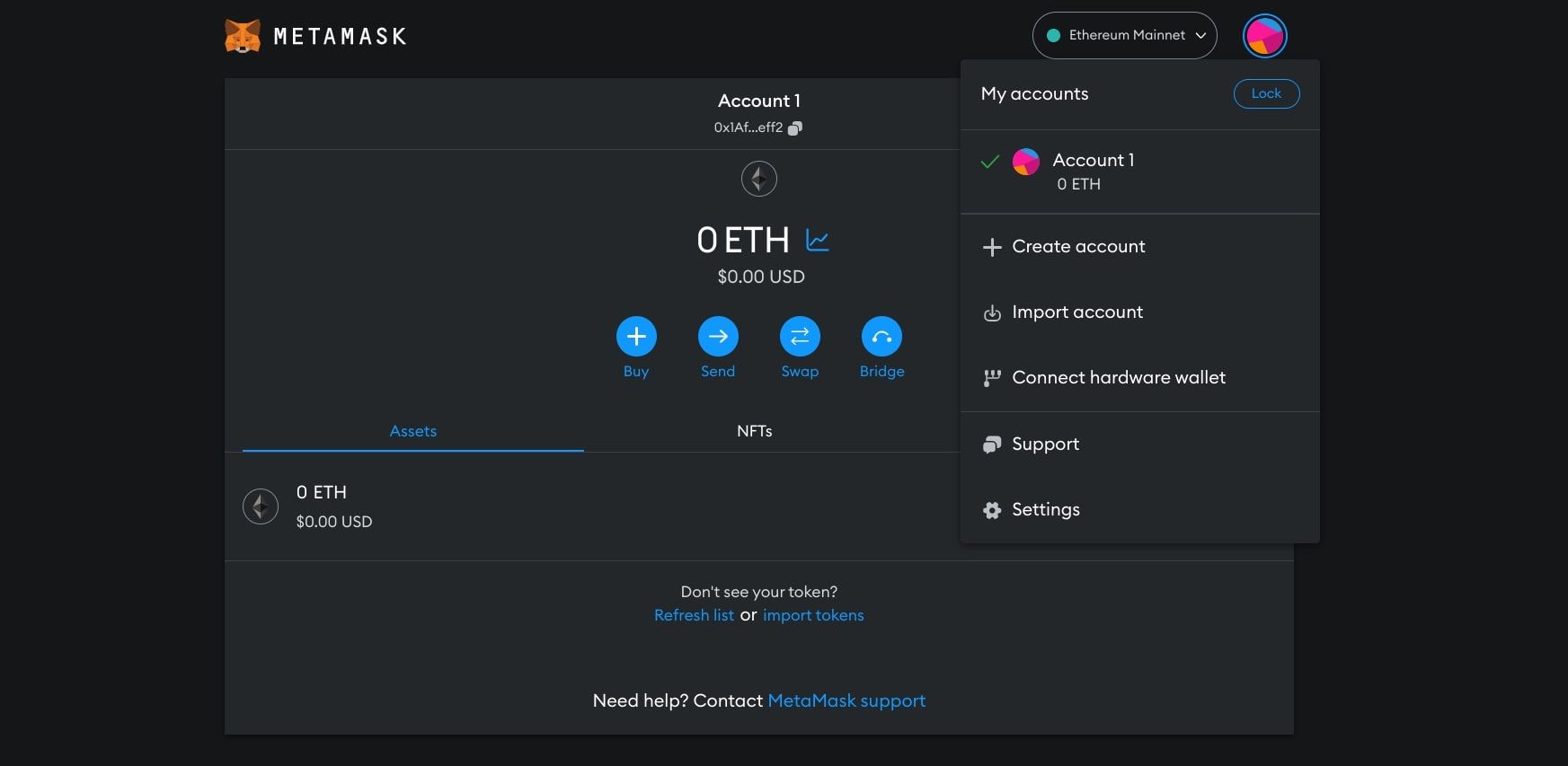Click the My accounts heading
The width and height of the screenshot is (1568, 766).
click(x=1034, y=93)
